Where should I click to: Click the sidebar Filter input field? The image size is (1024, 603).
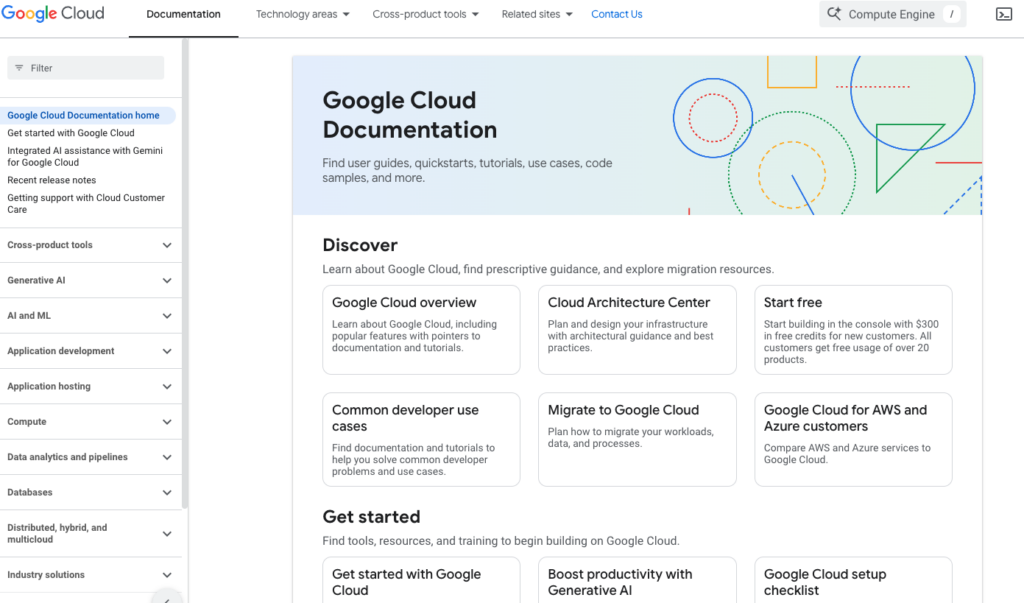point(86,68)
